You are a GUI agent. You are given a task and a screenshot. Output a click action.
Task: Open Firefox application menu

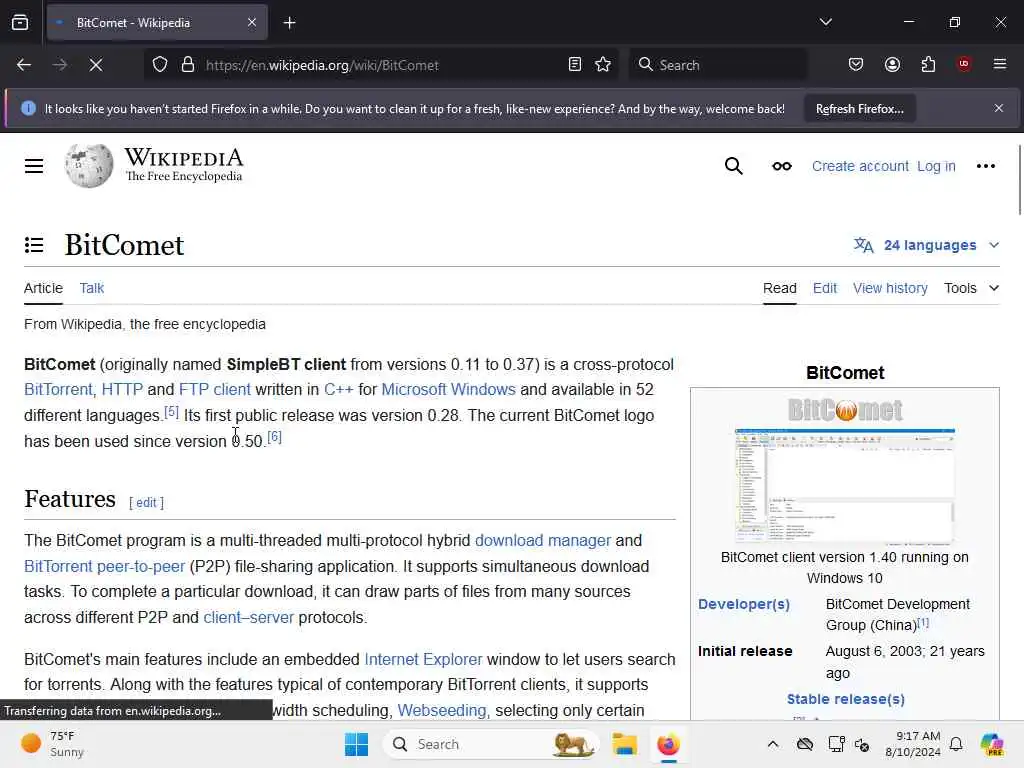[1000, 64]
